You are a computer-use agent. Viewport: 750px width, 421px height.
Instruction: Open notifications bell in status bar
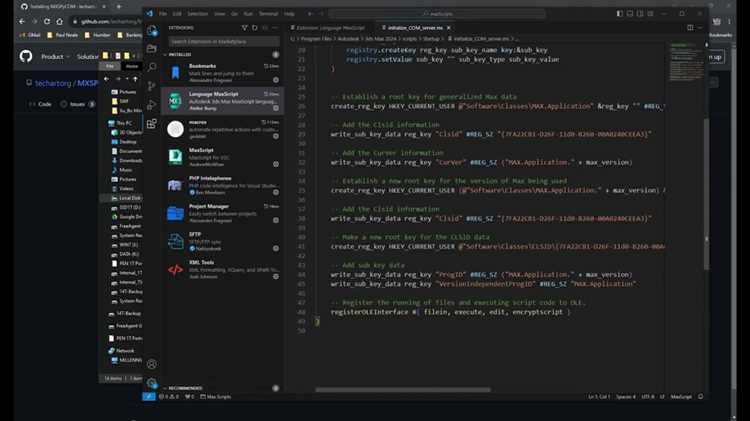click(x=701, y=397)
